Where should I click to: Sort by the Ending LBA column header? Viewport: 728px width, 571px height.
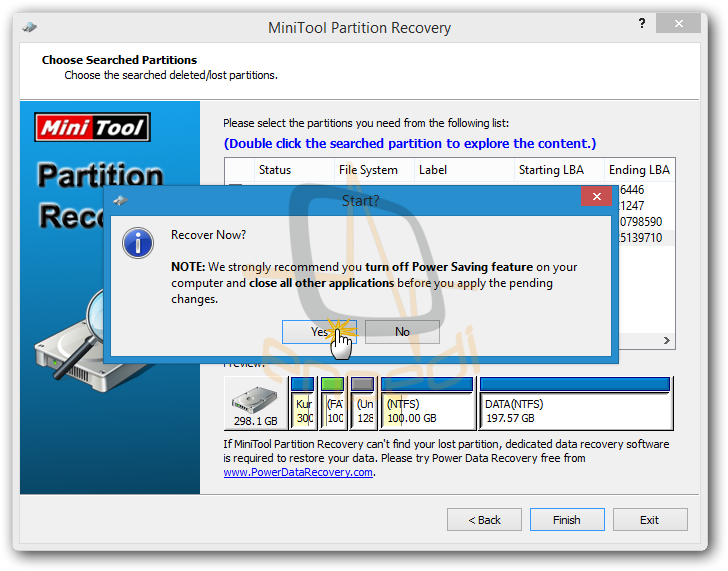point(639,170)
